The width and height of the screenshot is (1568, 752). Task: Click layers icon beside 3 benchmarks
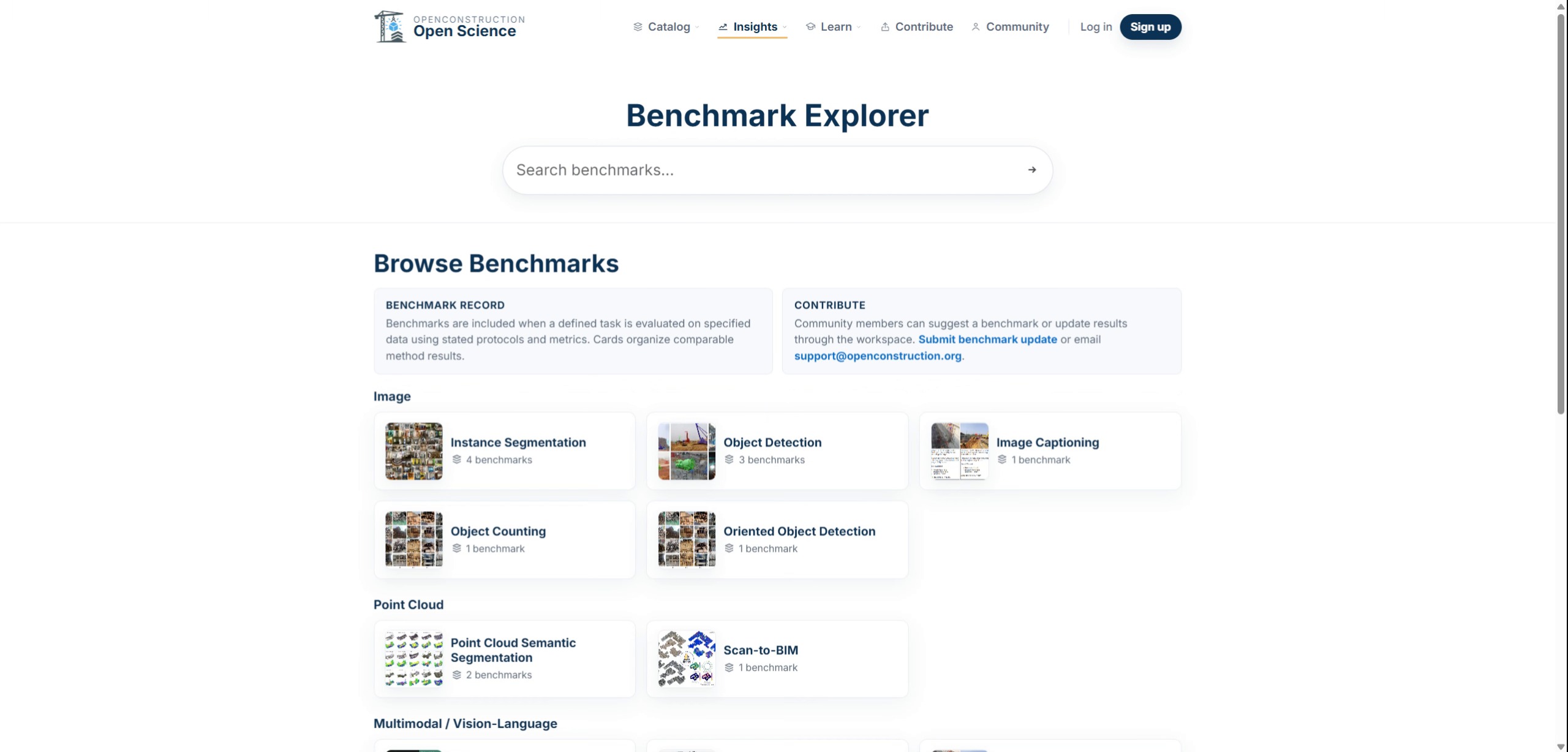pos(729,460)
